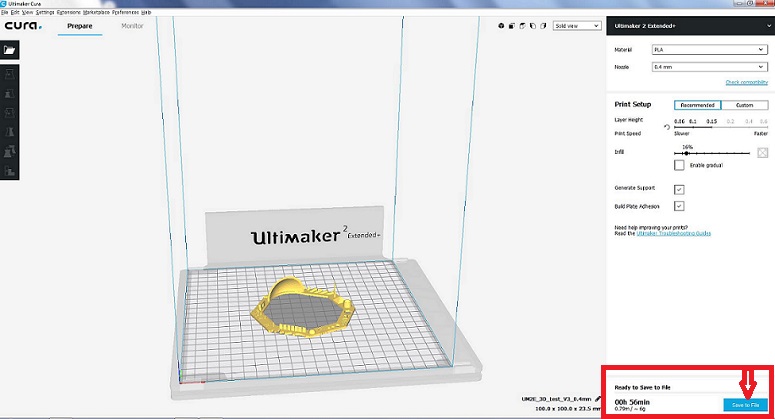
Task: Click the infill pattern preview icon
Action: (x=762, y=153)
